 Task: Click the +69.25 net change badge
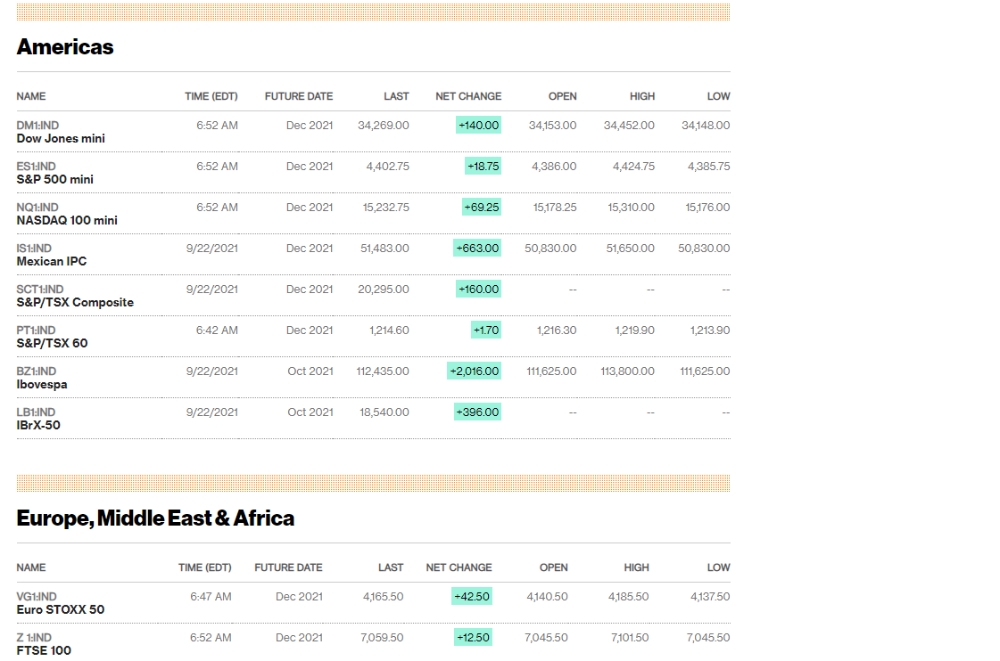tap(482, 207)
